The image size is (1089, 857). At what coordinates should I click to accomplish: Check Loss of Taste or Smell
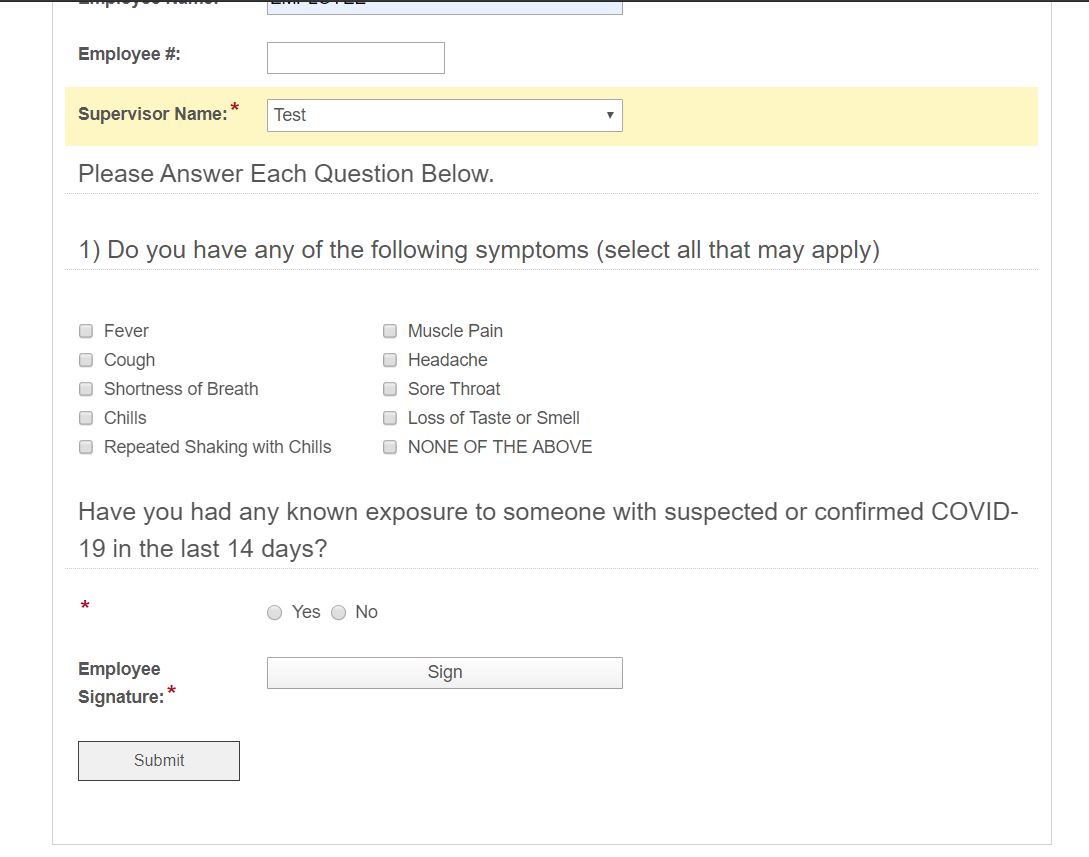click(390, 418)
